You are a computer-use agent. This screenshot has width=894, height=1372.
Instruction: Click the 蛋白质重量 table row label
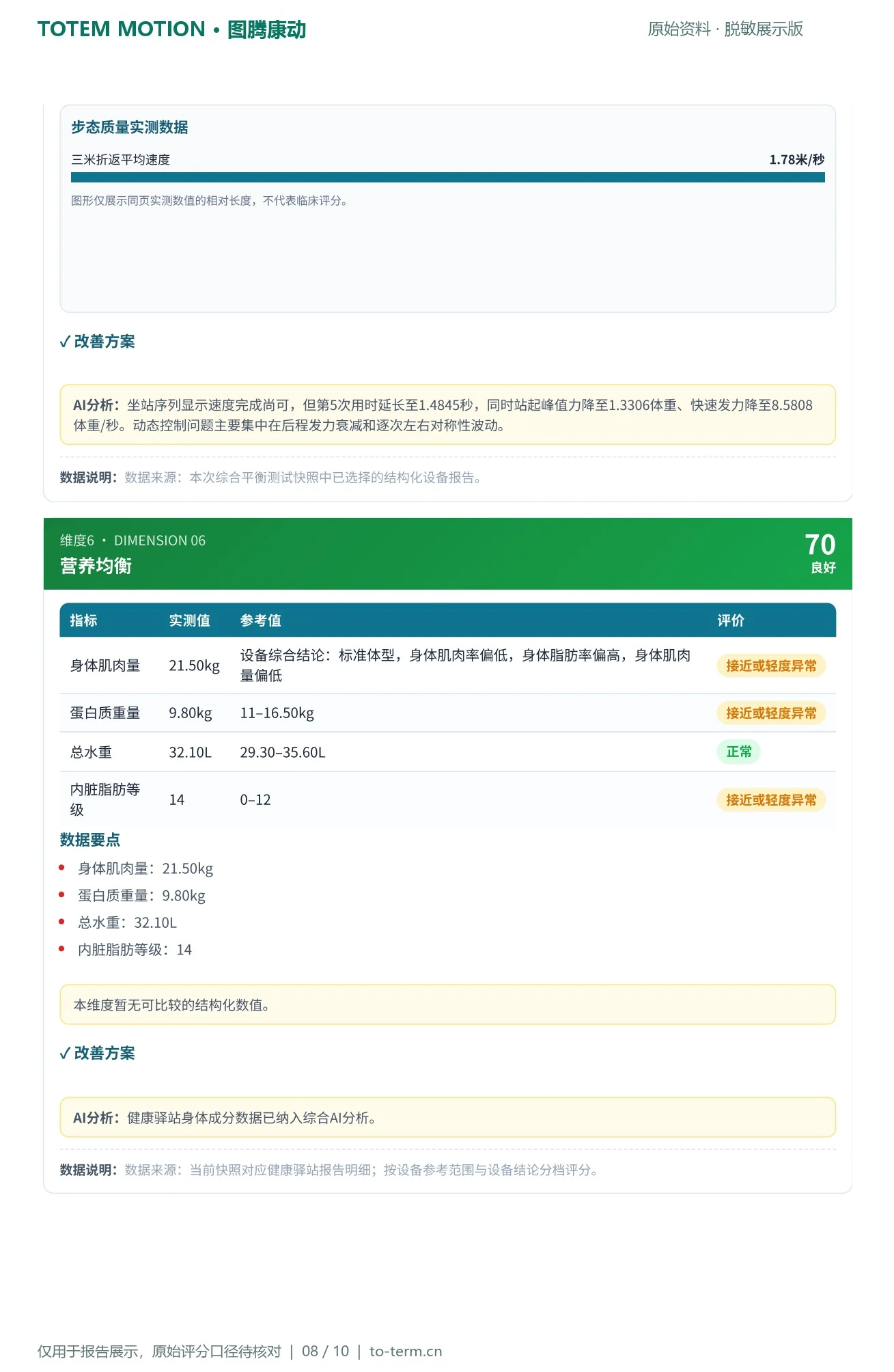click(x=105, y=713)
